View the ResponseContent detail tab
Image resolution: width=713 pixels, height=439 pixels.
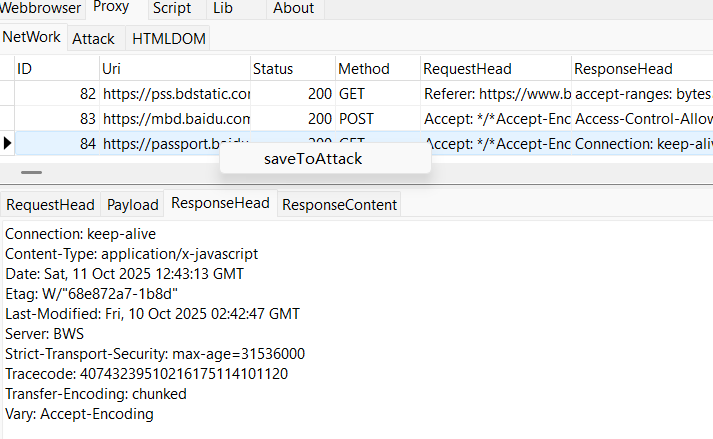339,204
